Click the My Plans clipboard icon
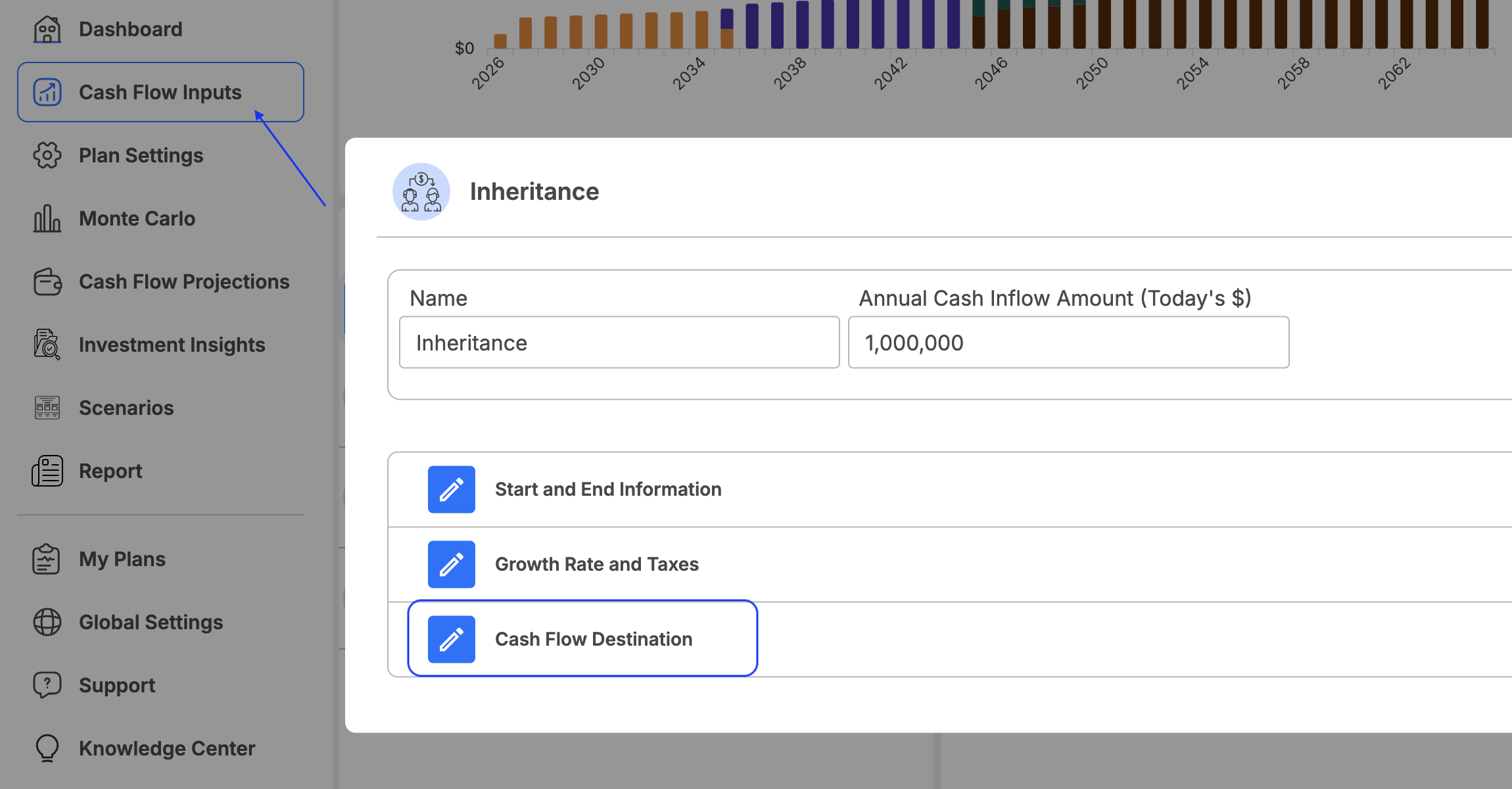 click(x=46, y=559)
